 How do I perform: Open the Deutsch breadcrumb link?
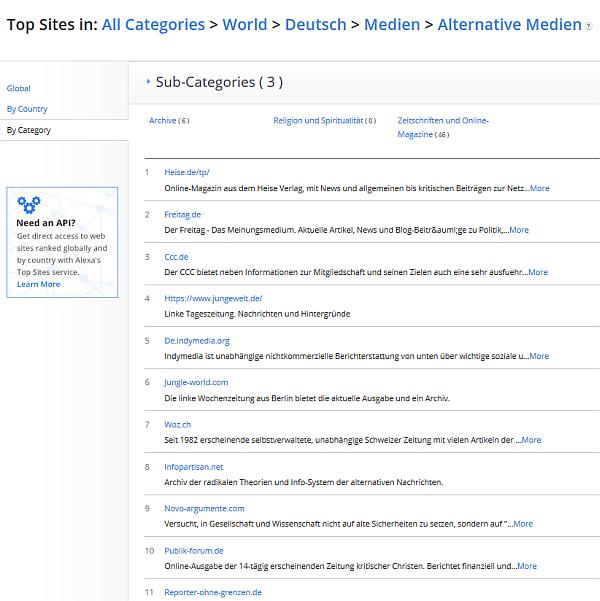coord(316,25)
